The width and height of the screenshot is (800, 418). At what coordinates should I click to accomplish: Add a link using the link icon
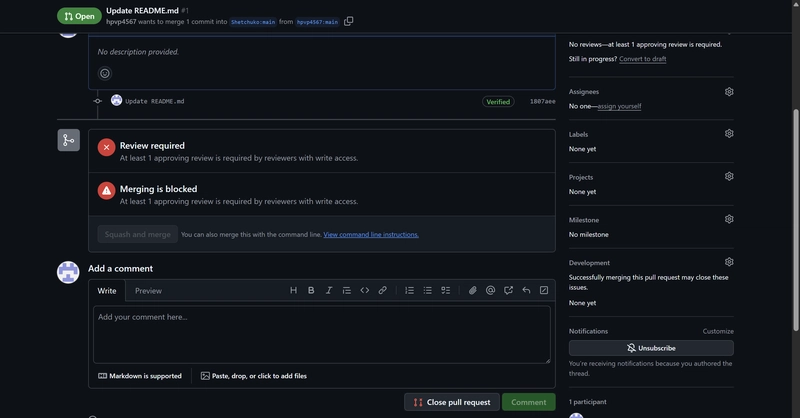point(383,290)
